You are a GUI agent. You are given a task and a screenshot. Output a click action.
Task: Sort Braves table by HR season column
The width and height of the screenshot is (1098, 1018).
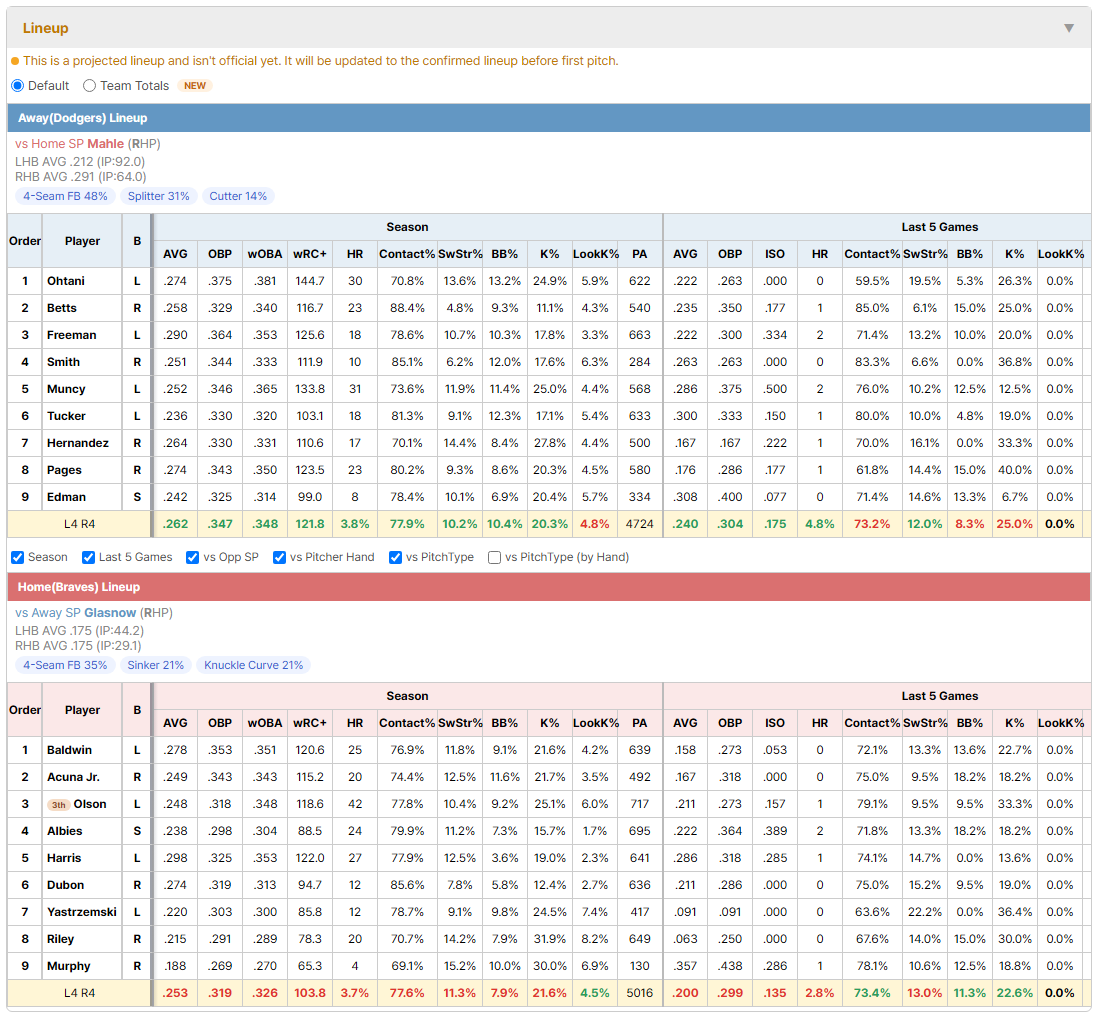(x=355, y=723)
